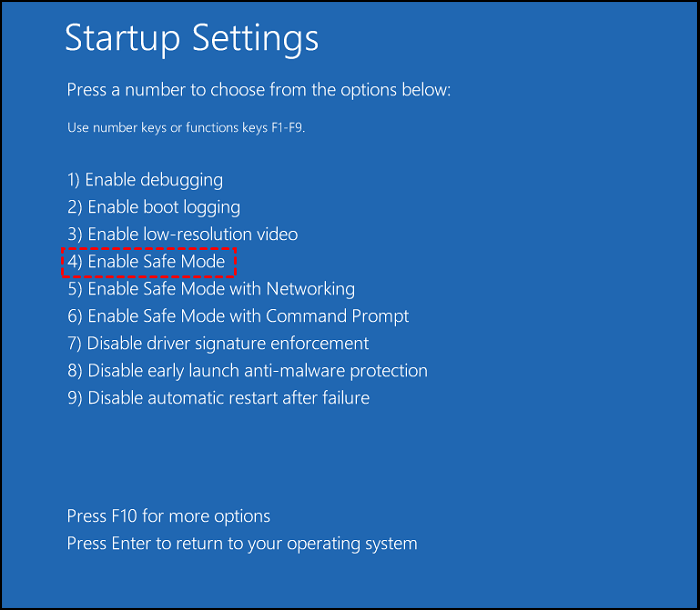Select Enable Safe Mode with Command Prompt
The height and width of the screenshot is (610, 700).
point(238,316)
